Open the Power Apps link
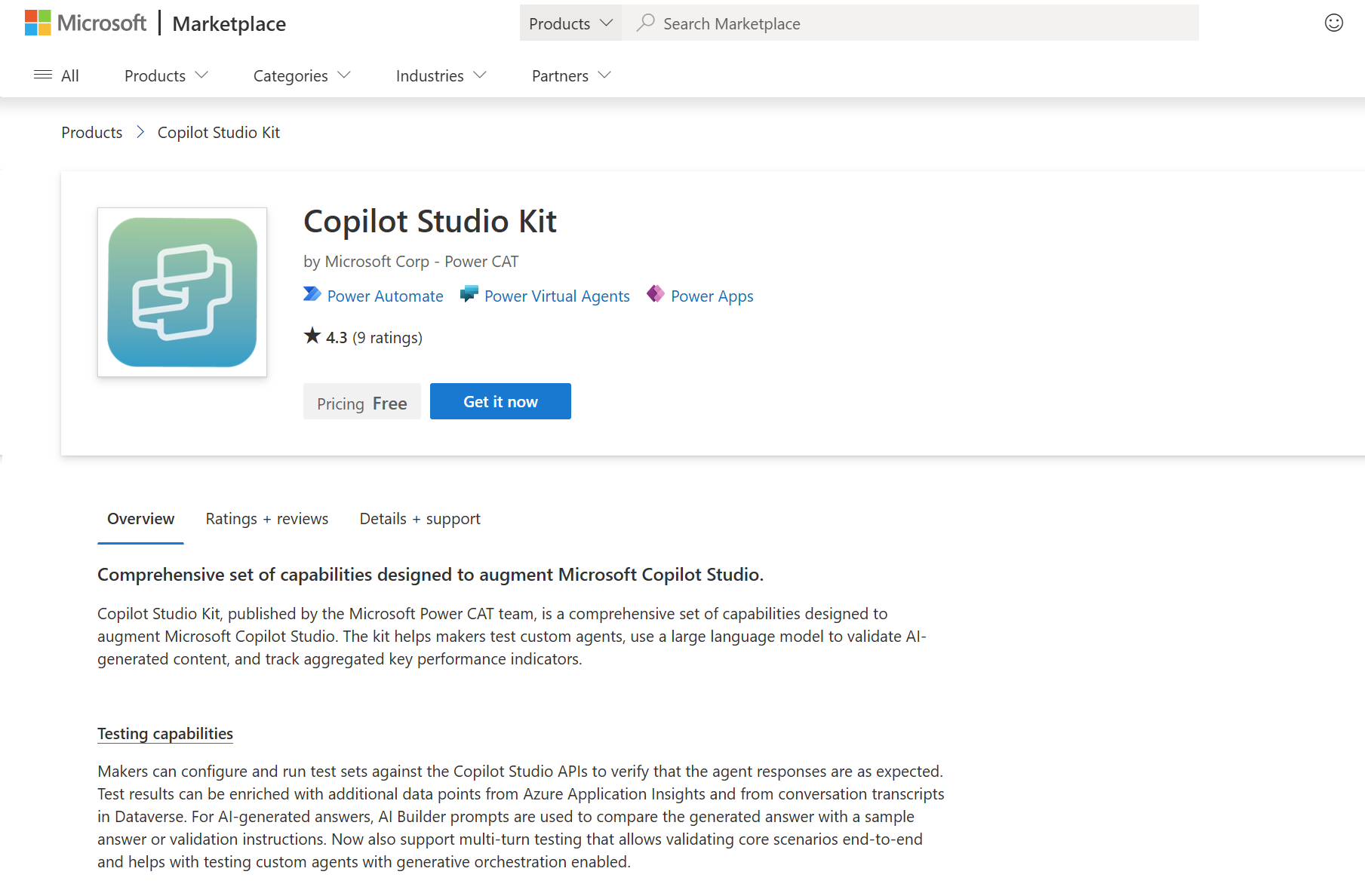Viewport: 1365px width, 896px height. [712, 296]
